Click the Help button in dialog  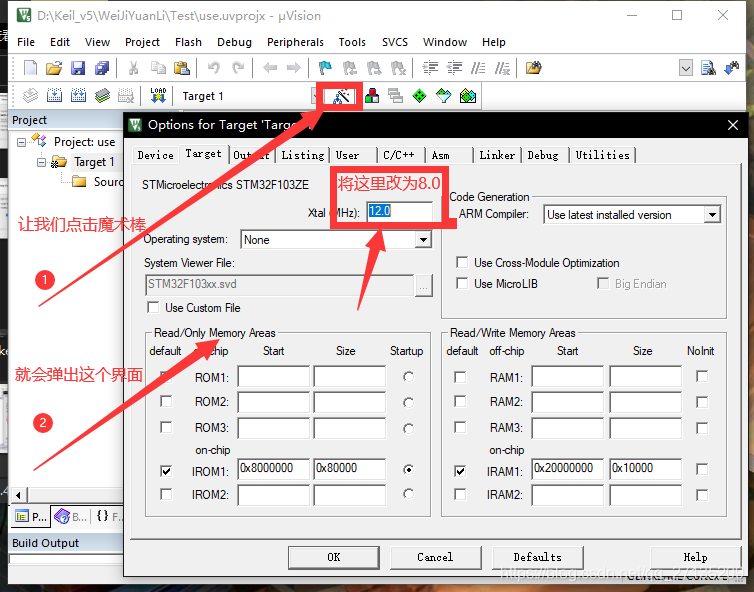(x=695, y=557)
